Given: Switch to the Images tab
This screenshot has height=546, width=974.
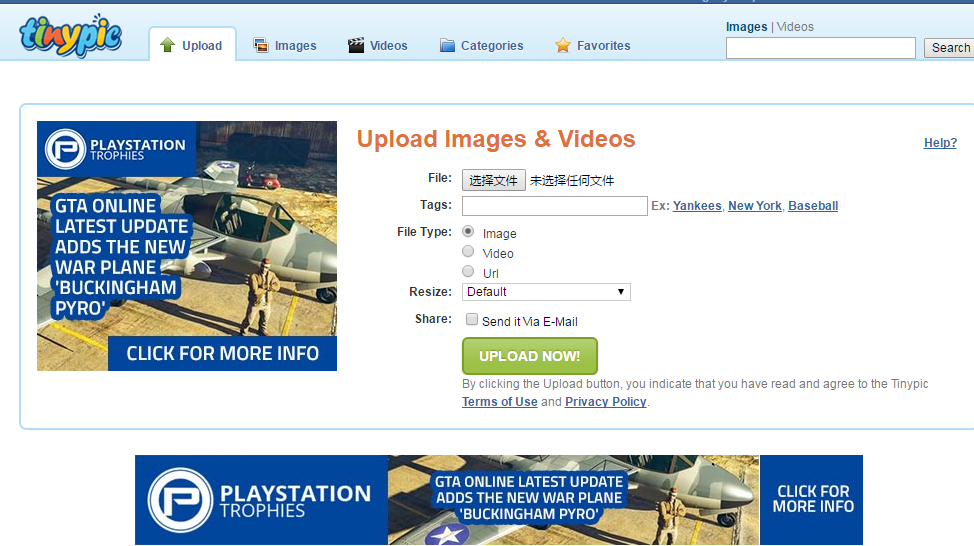Looking at the screenshot, I should point(285,45).
